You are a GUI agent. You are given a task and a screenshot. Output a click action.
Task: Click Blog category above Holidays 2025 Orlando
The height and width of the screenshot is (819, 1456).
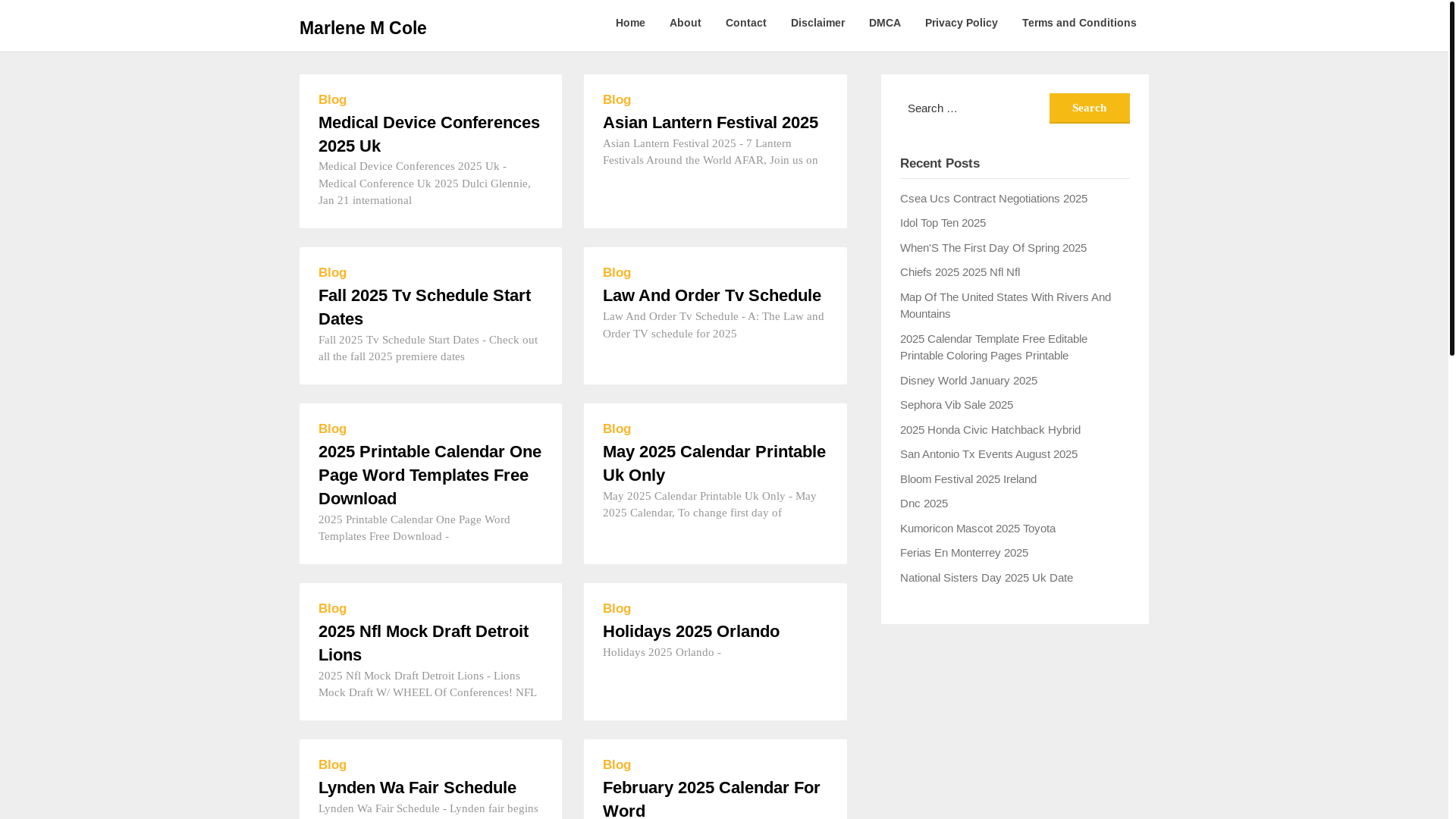click(617, 608)
